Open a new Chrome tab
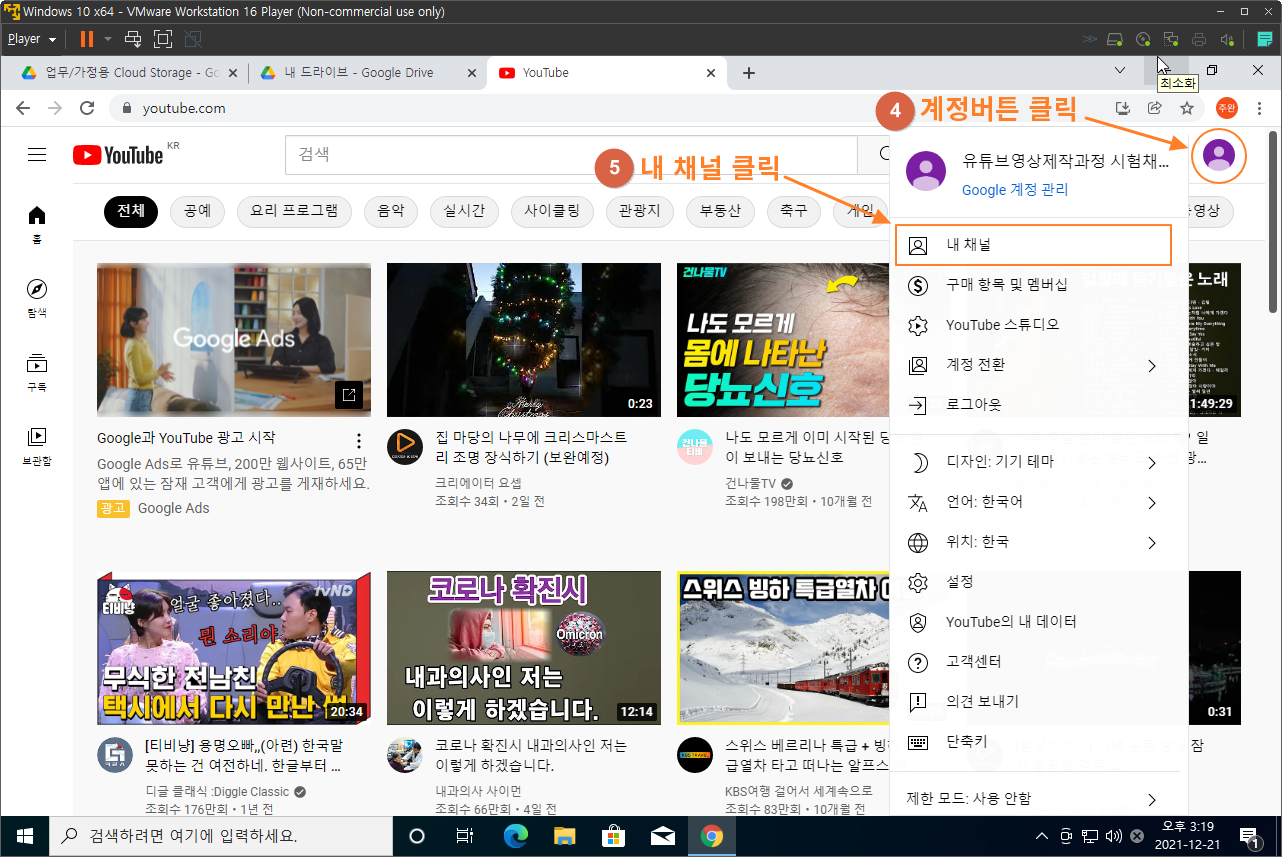The height and width of the screenshot is (857, 1282). [748, 73]
